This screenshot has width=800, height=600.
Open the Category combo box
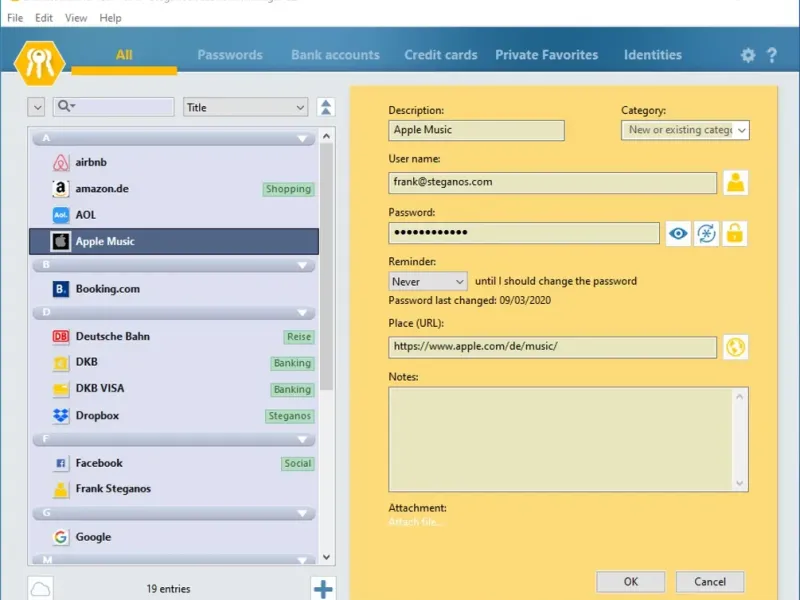(x=685, y=130)
